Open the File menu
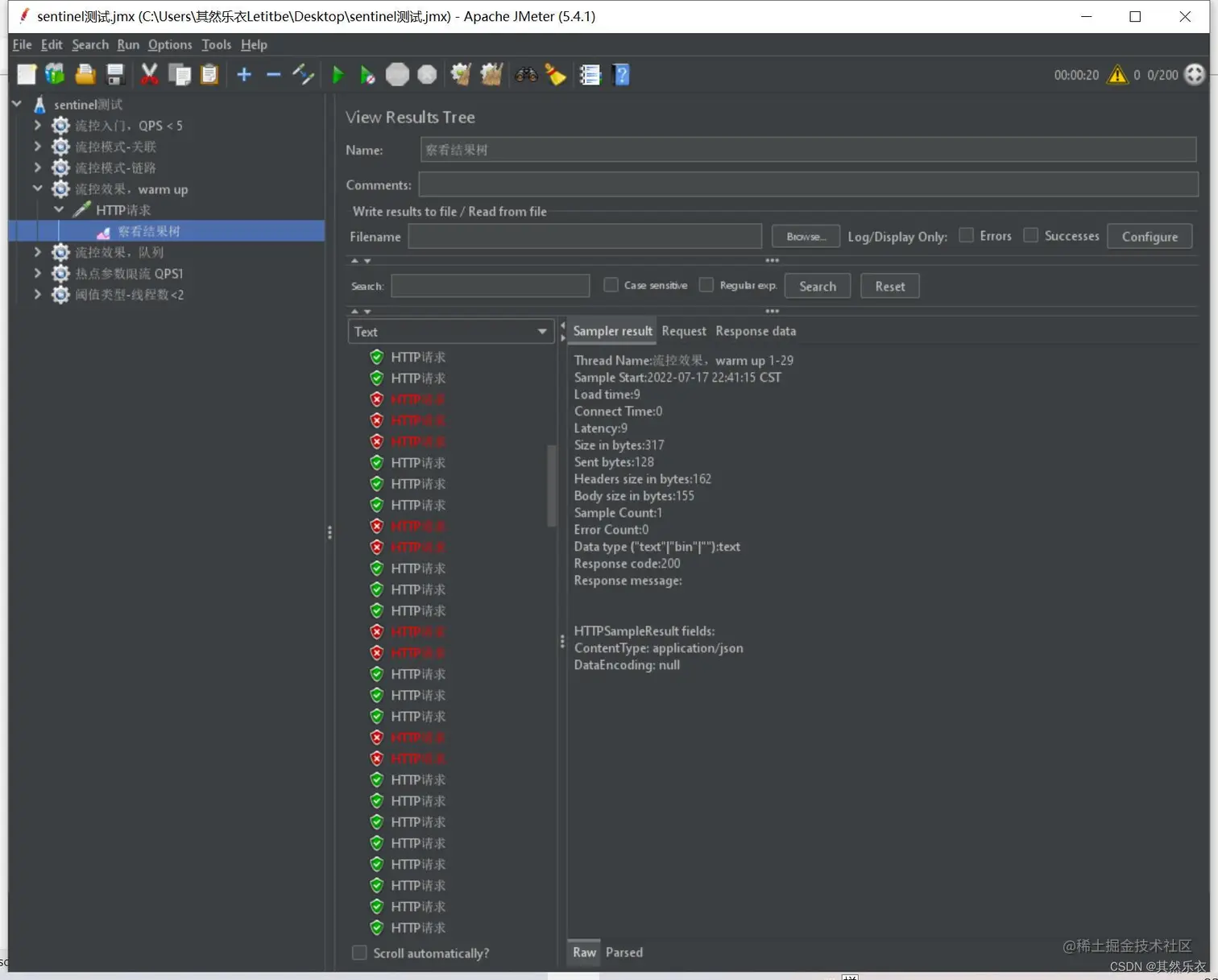 22,44
